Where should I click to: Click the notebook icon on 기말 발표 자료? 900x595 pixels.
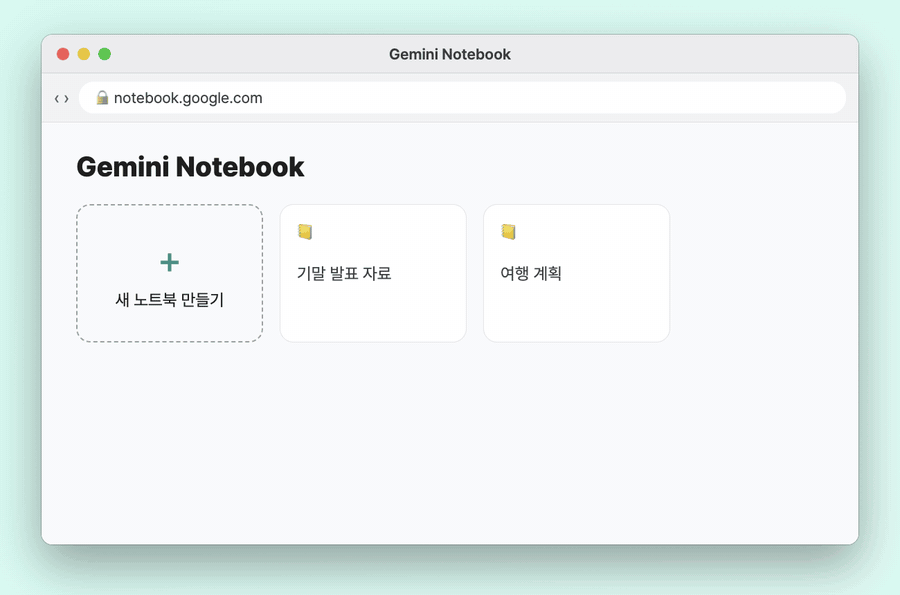coord(305,232)
